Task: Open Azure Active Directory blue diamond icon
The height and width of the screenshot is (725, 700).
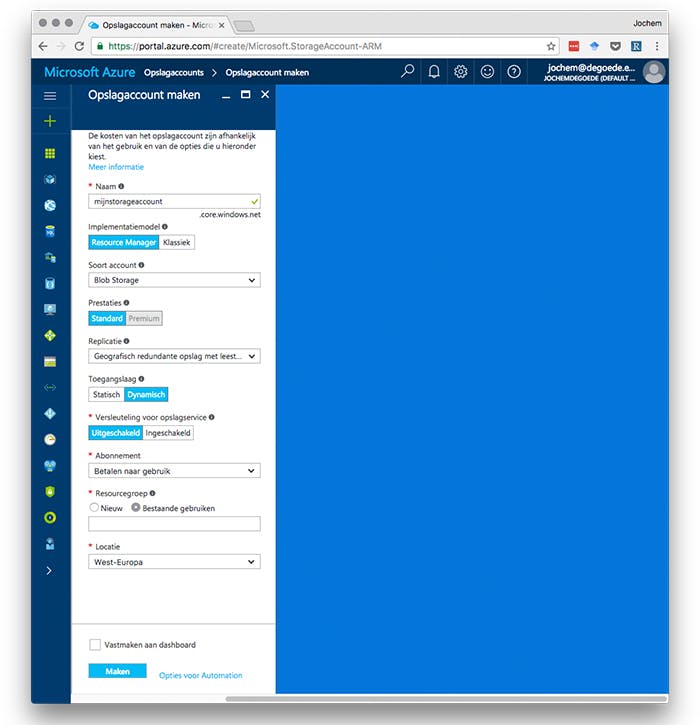Action: coord(50,413)
